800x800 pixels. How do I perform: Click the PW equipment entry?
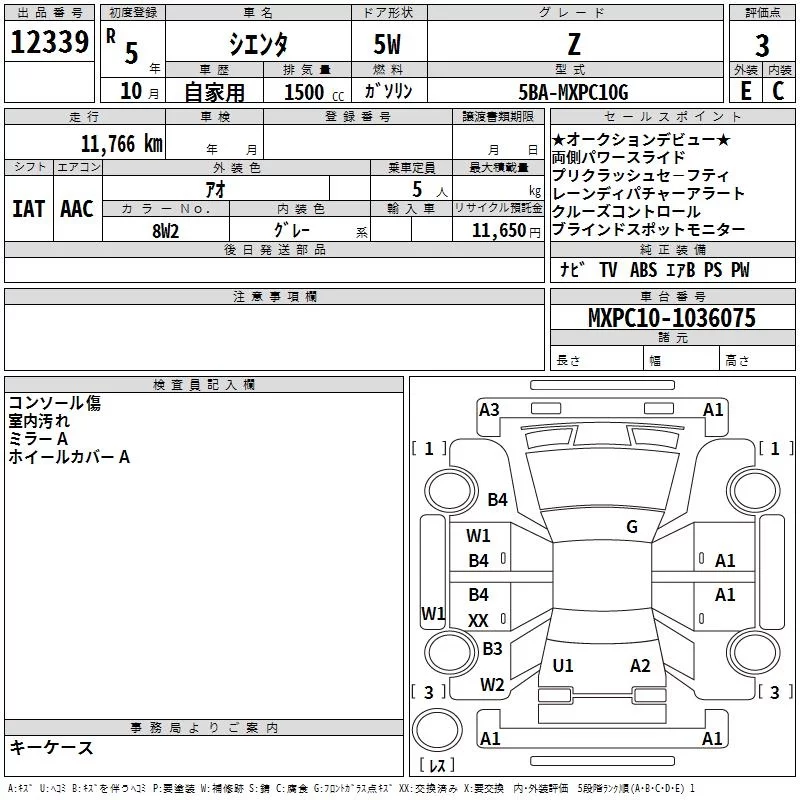[x=740, y=269]
